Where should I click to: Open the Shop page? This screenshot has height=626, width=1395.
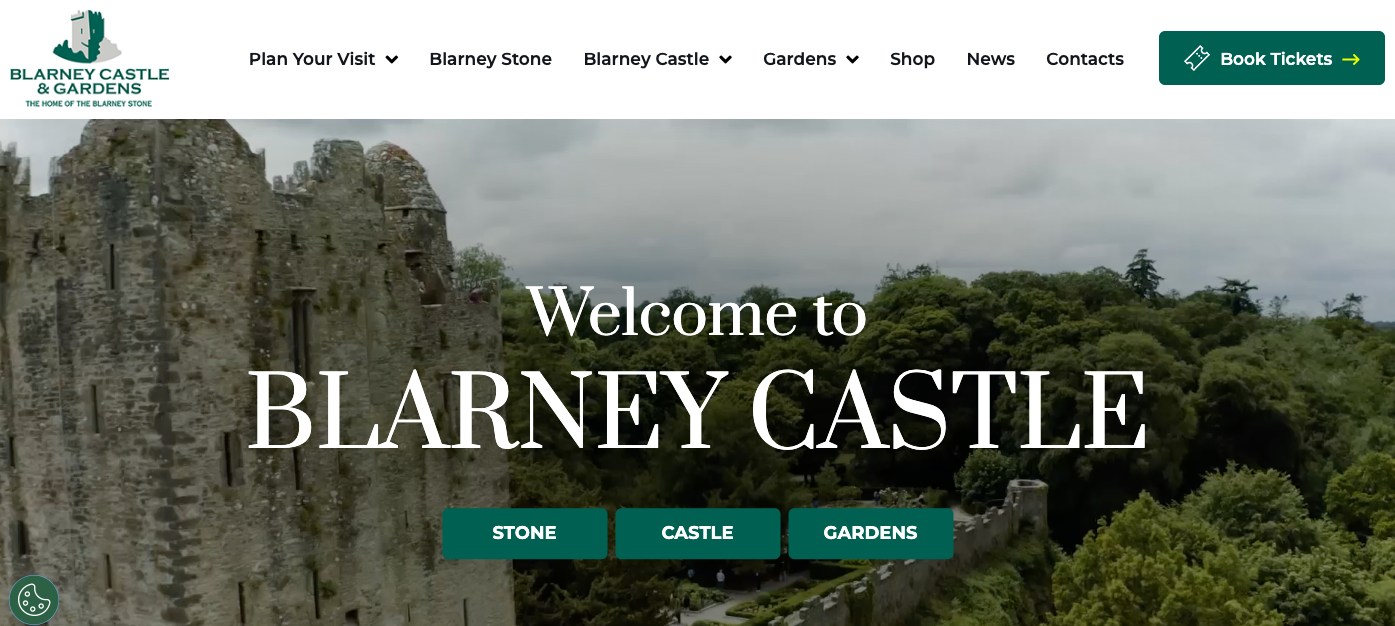tap(912, 59)
